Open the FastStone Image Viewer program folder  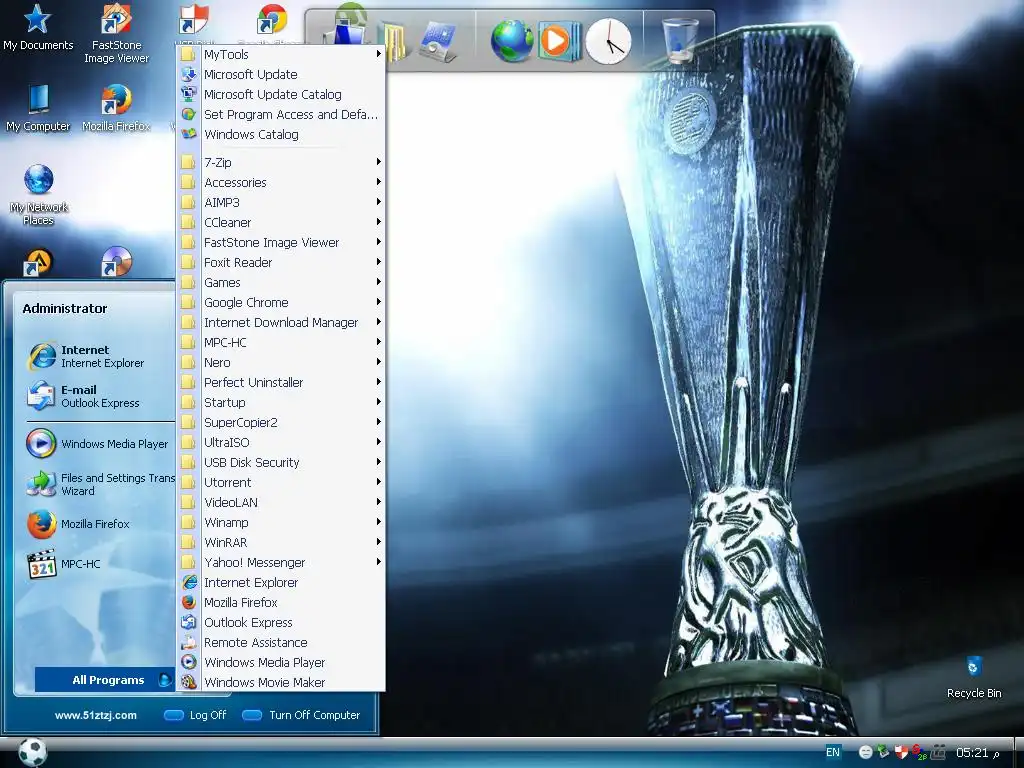[x=281, y=242]
